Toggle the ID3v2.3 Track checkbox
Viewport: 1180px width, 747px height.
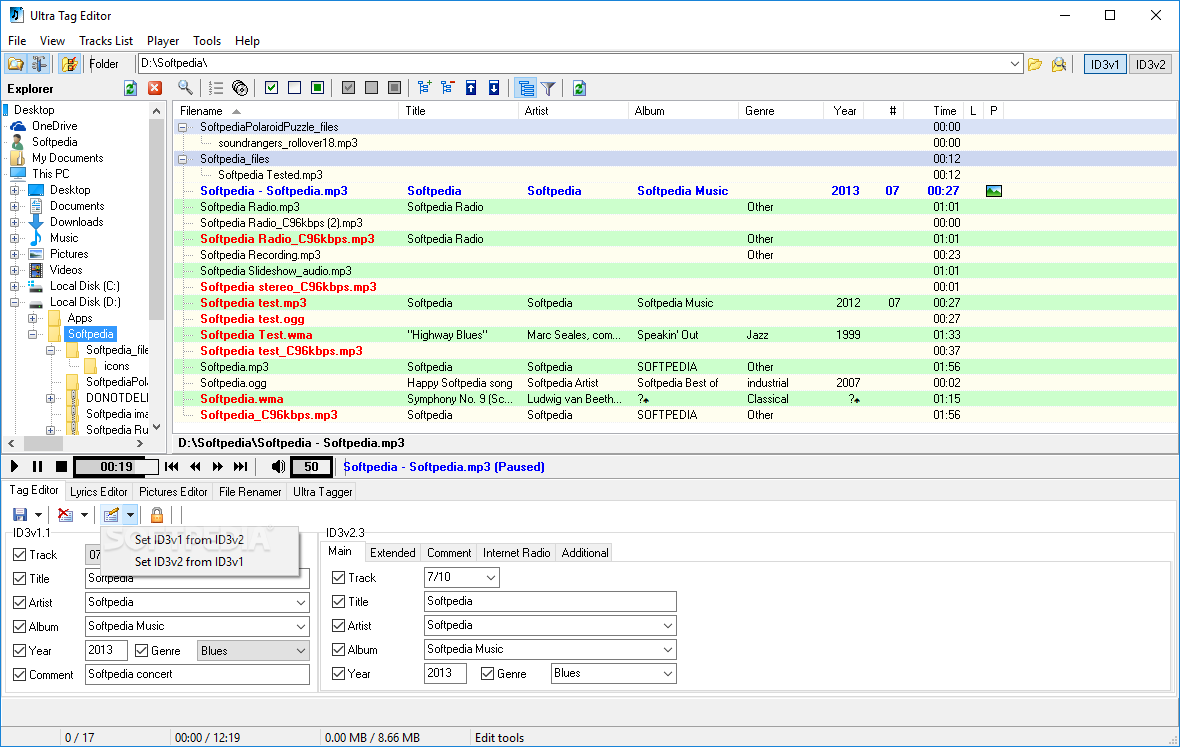pos(339,578)
